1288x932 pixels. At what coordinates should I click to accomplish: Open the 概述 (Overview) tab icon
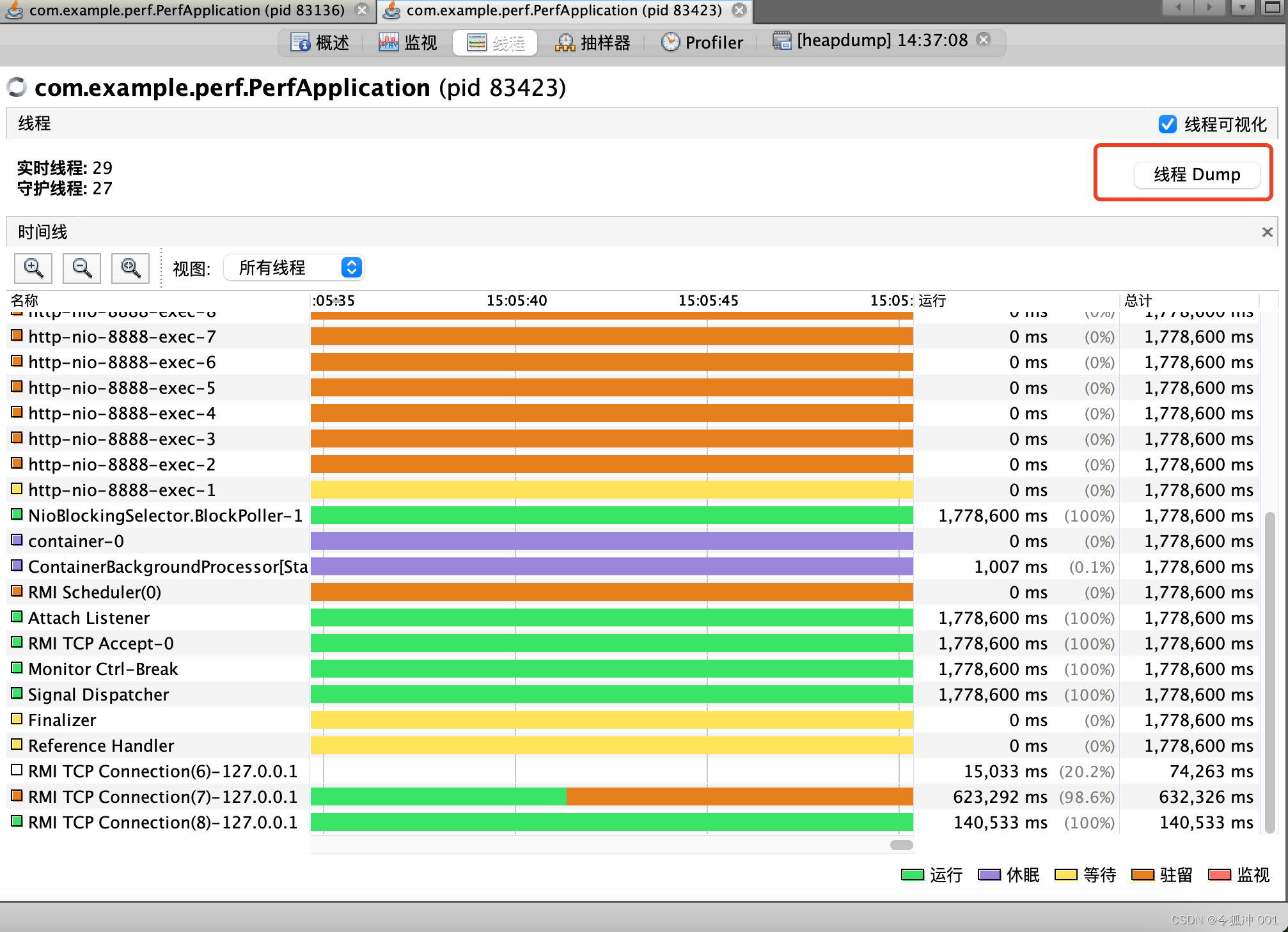tap(301, 41)
